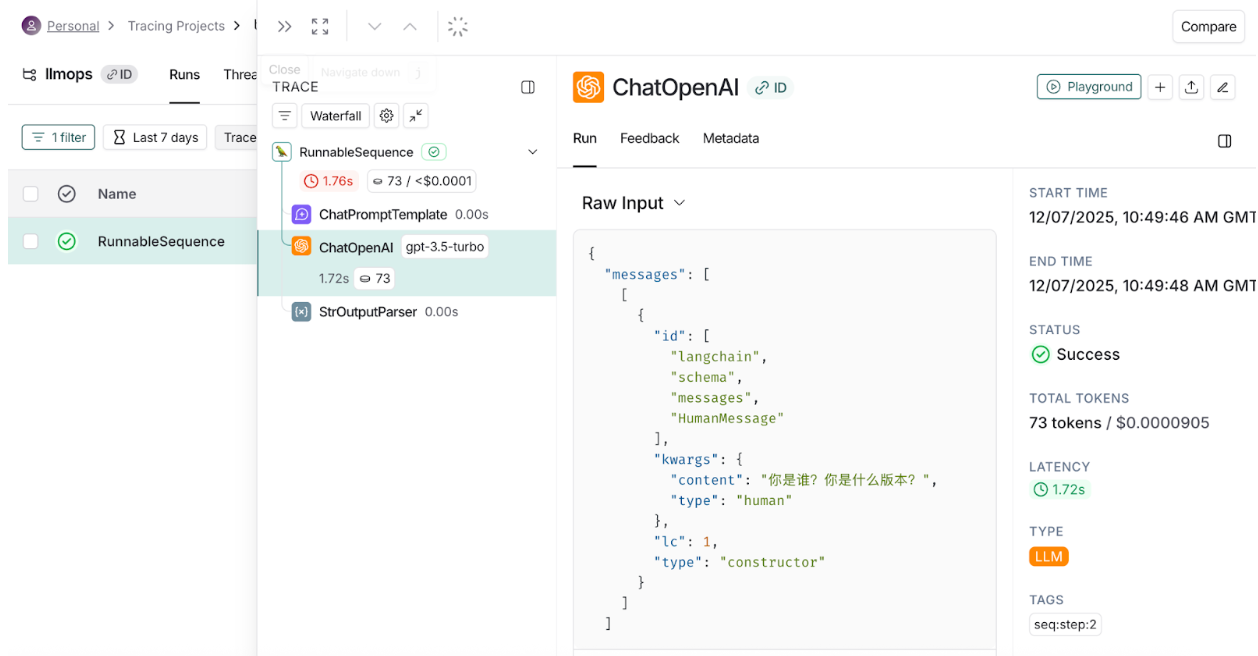
Task: Click the Compare button
Action: pyautogui.click(x=1208, y=27)
